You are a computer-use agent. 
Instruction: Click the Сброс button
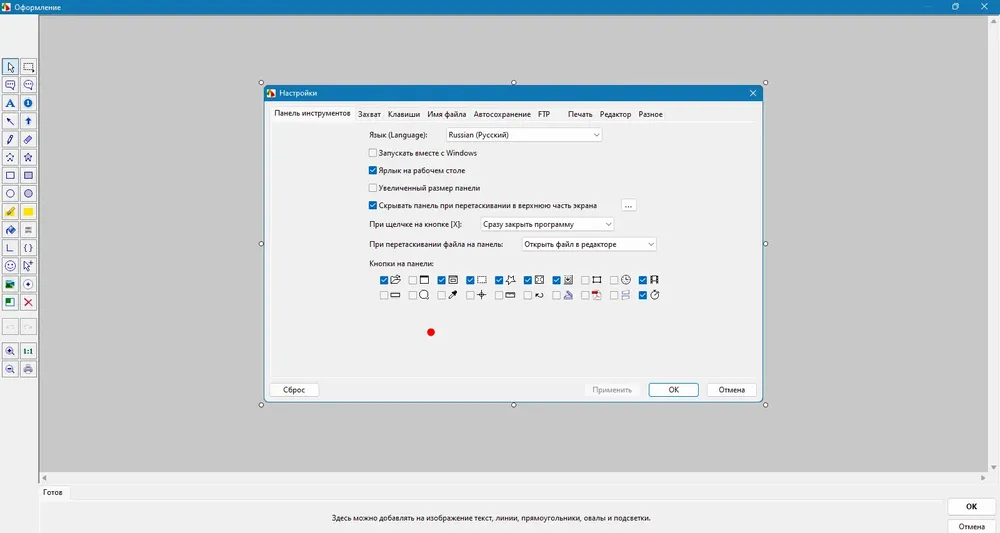pyautogui.click(x=294, y=390)
